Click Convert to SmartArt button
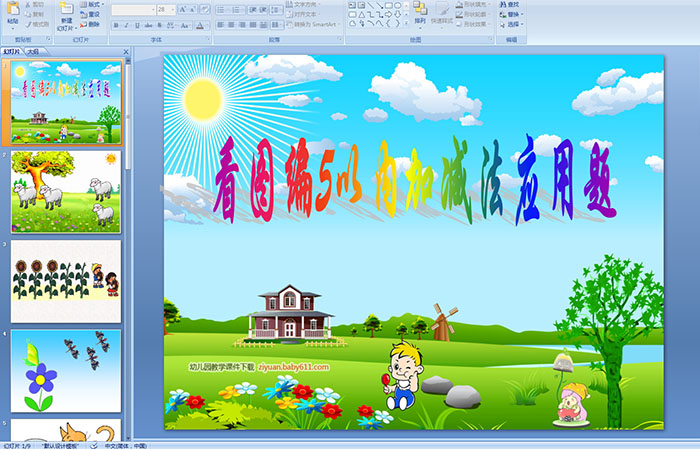 (313, 24)
